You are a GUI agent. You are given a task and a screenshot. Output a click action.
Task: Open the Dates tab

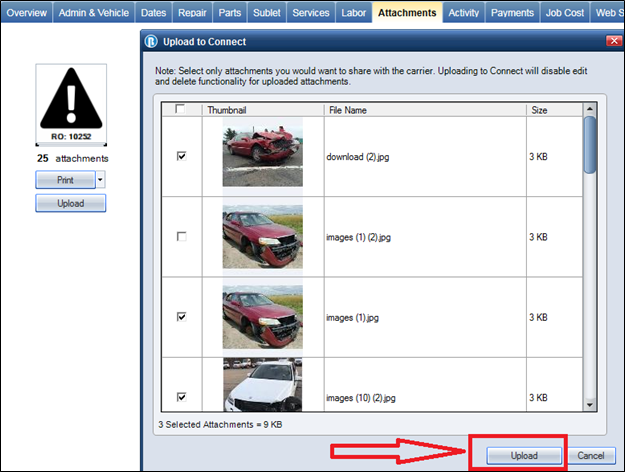(x=153, y=13)
